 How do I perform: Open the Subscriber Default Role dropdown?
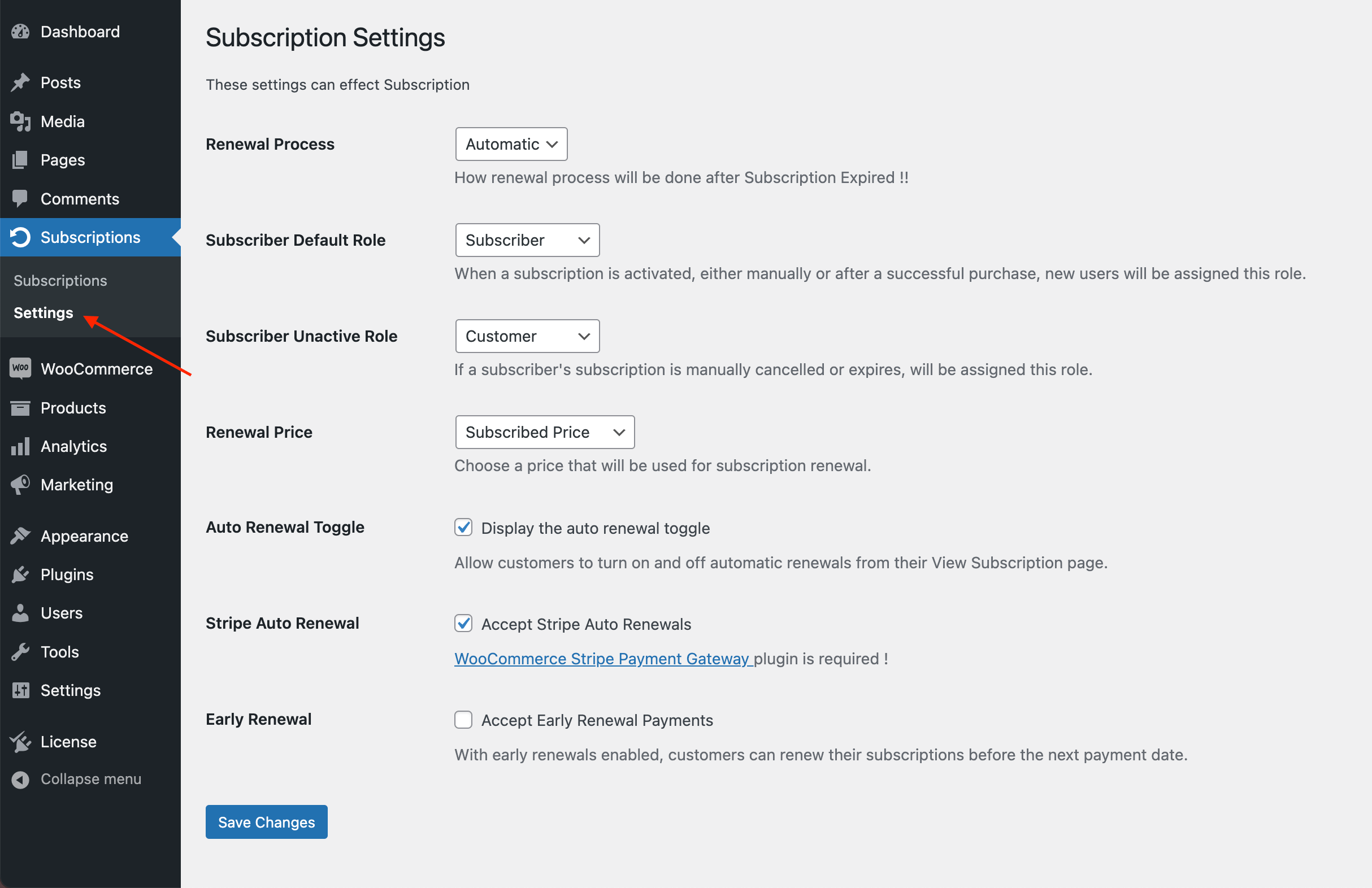coord(527,240)
